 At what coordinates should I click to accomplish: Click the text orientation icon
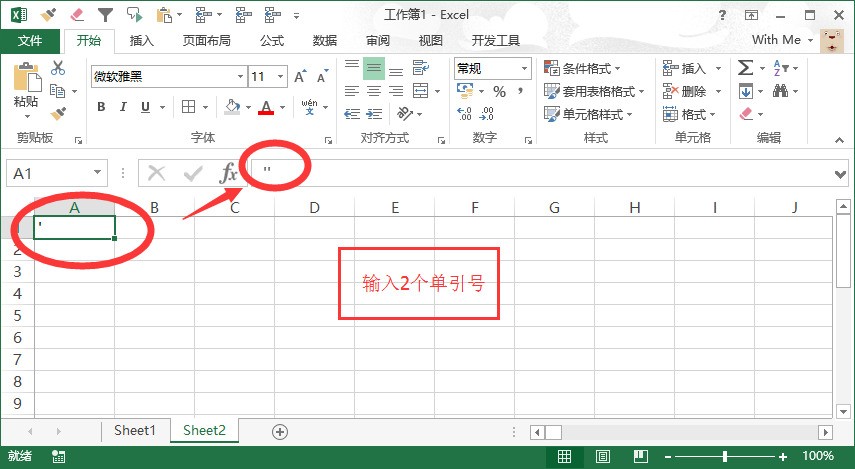pyautogui.click(x=405, y=113)
